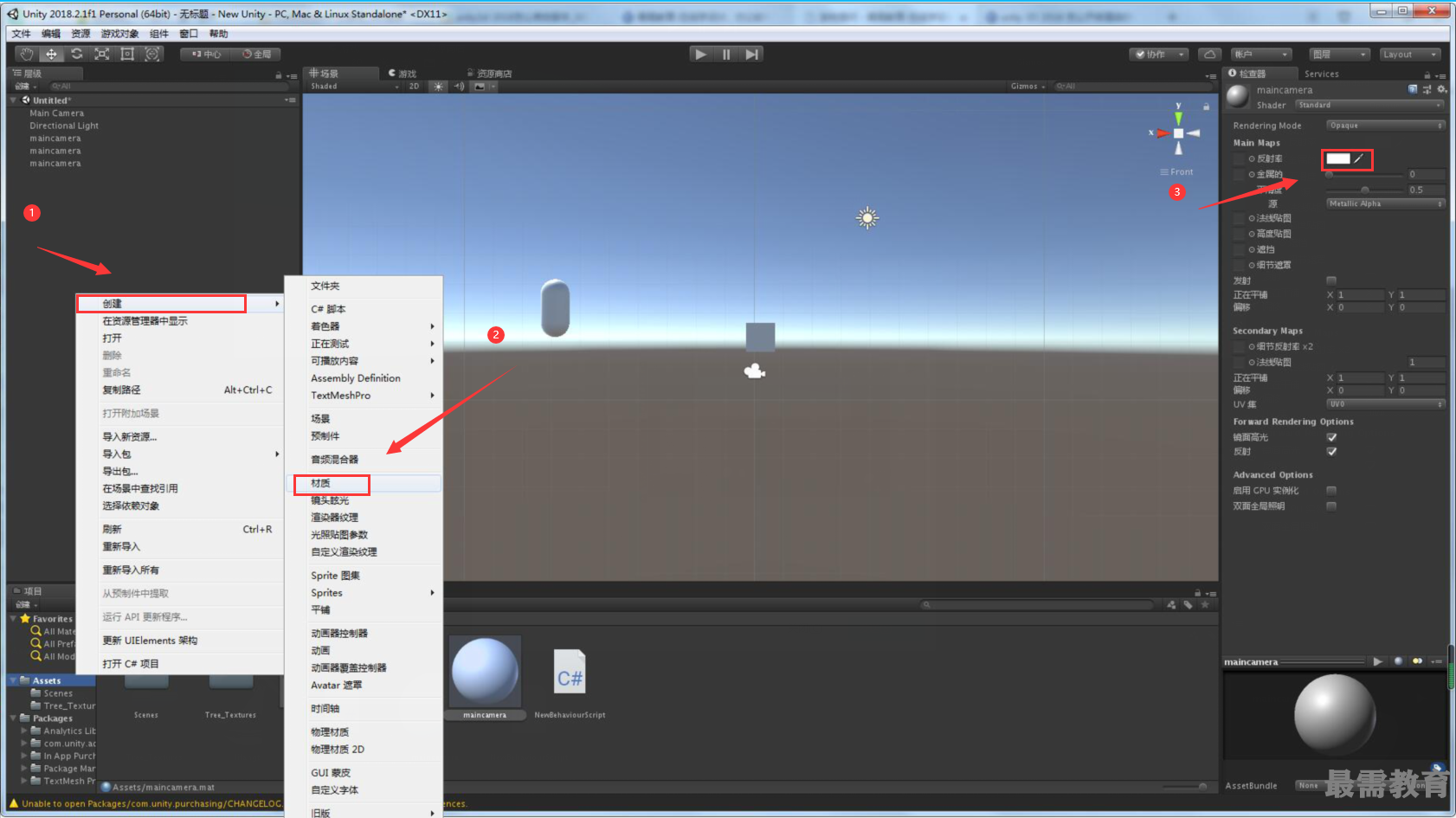The image size is (1456, 818).
Task: Open the Layout dropdown
Action: (1410, 55)
